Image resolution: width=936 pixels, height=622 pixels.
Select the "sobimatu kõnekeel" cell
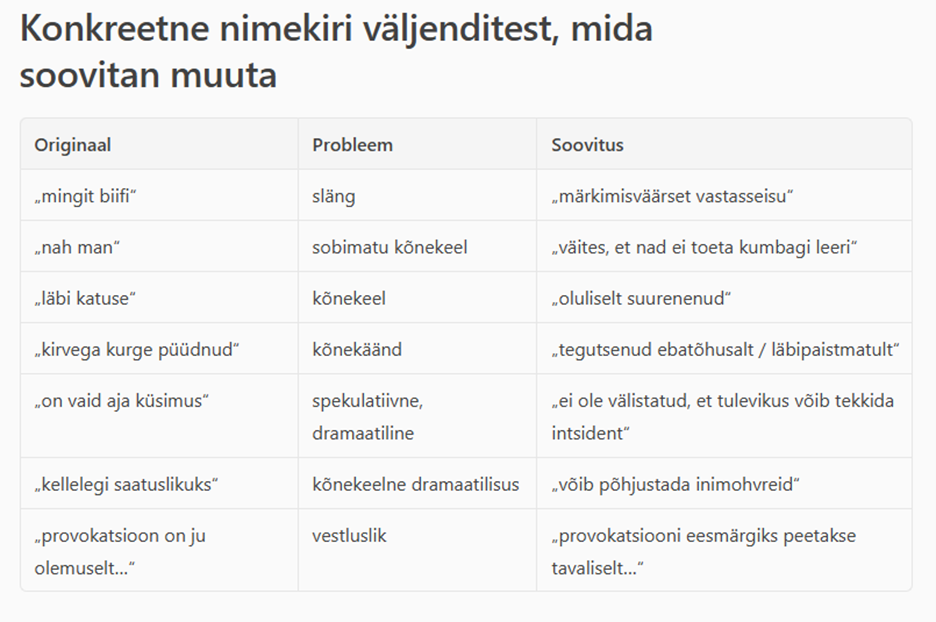pos(389,247)
